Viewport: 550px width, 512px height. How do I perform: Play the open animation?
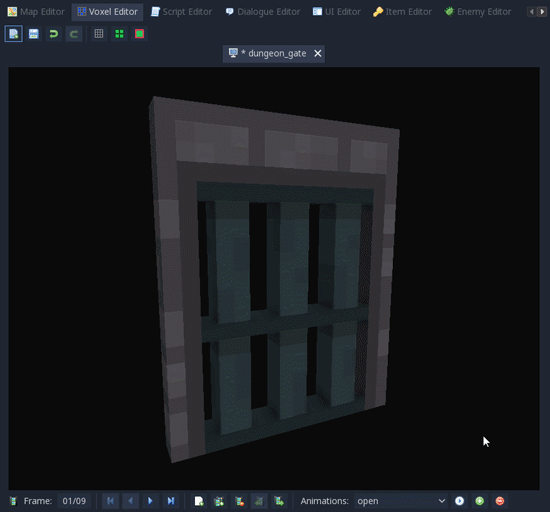[x=460, y=501]
